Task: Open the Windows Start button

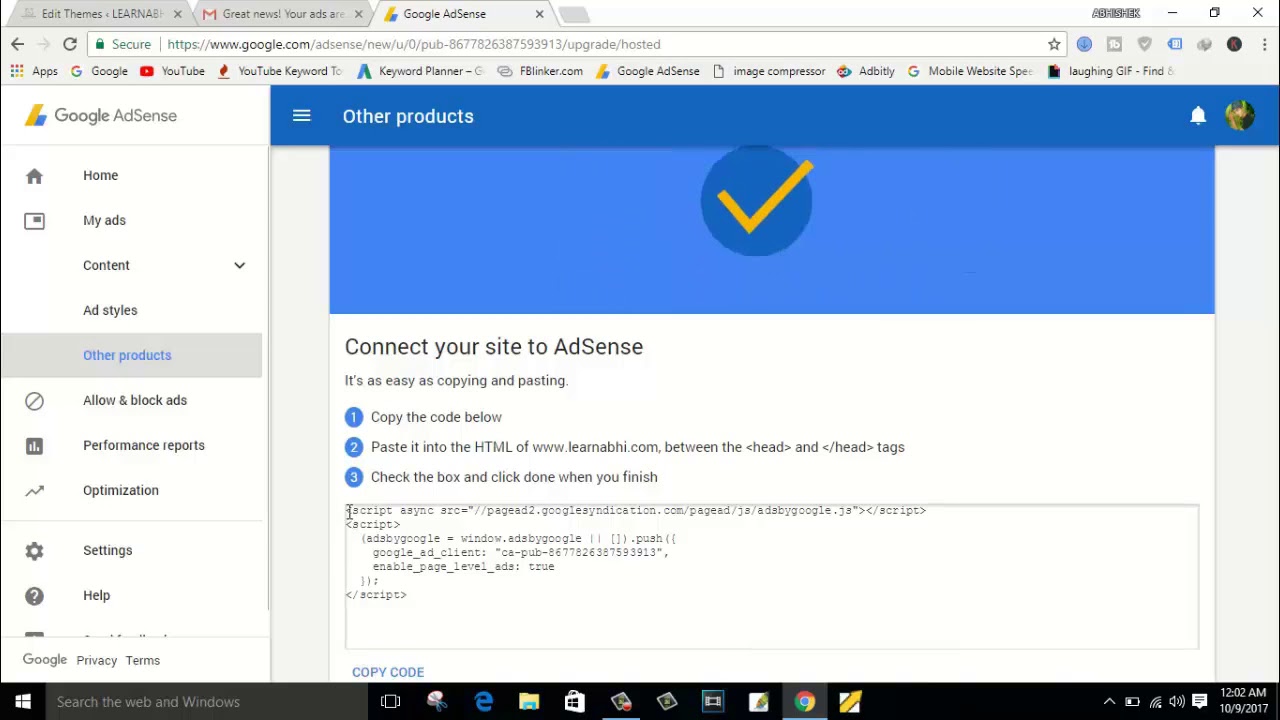Action: click(x=22, y=702)
